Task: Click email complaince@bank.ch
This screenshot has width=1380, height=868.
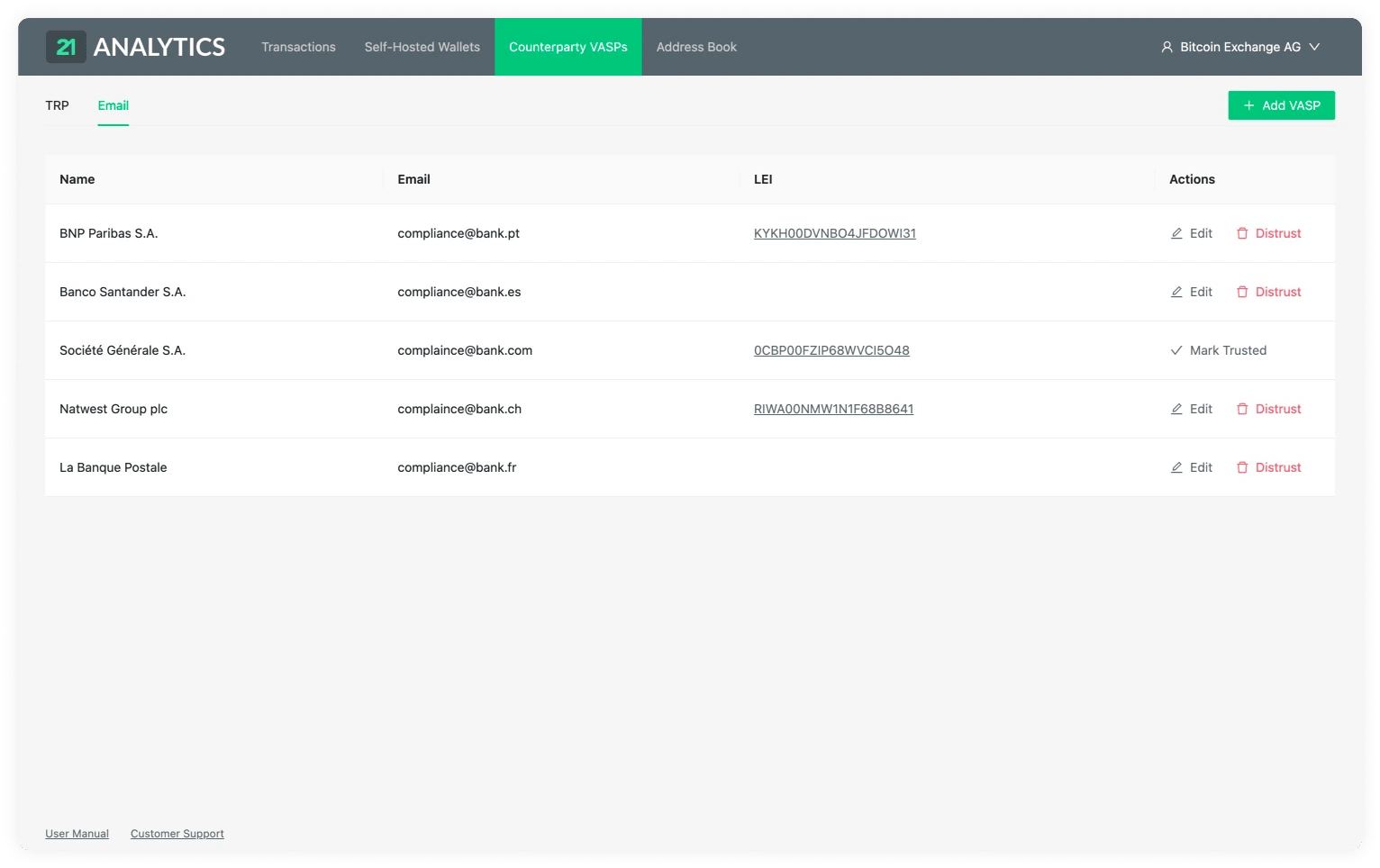Action: 459,409
